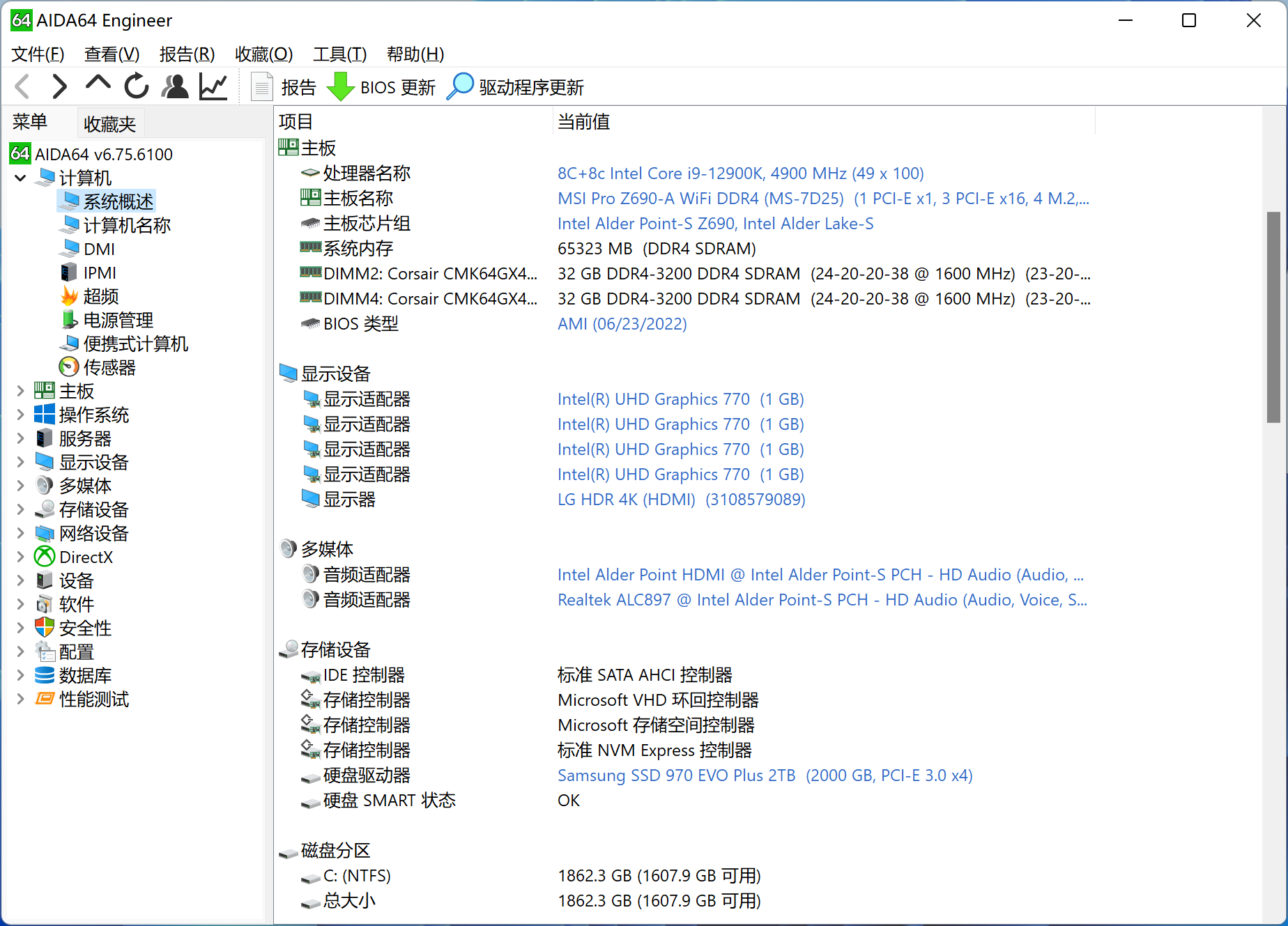The width and height of the screenshot is (1288, 926).
Task: Open the graph chart toolbar icon
Action: click(213, 87)
